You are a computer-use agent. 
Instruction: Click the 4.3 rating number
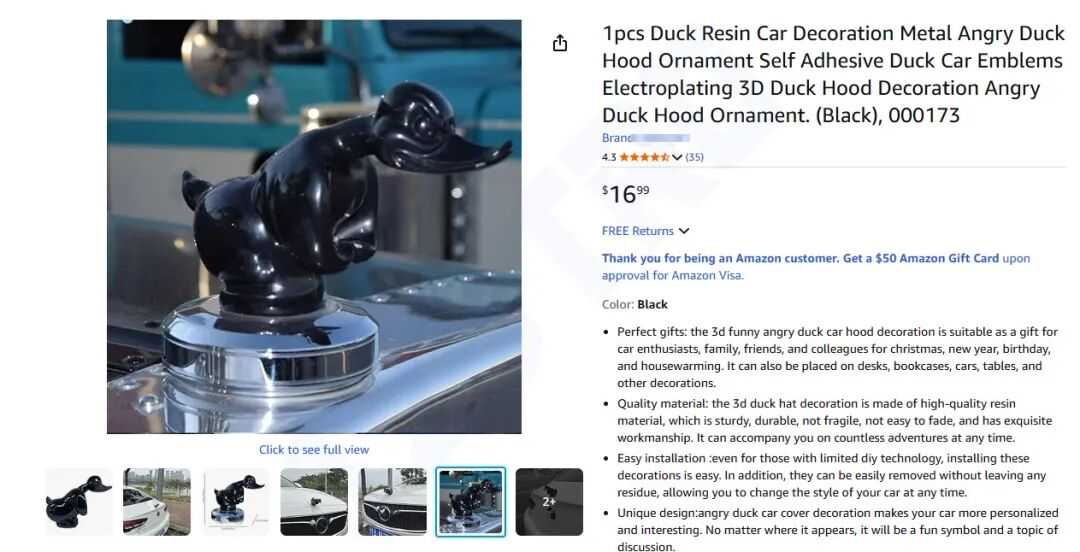[x=609, y=157]
